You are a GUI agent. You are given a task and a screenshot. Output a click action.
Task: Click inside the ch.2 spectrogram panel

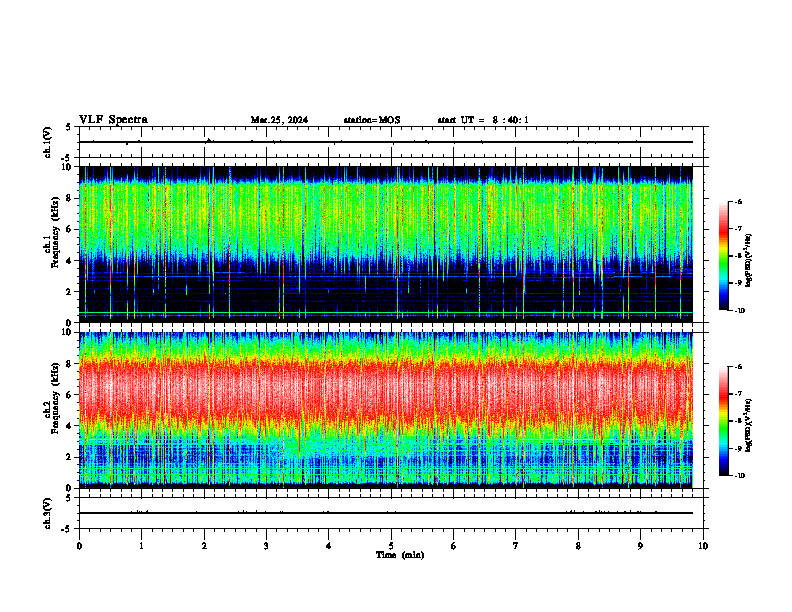click(386, 410)
